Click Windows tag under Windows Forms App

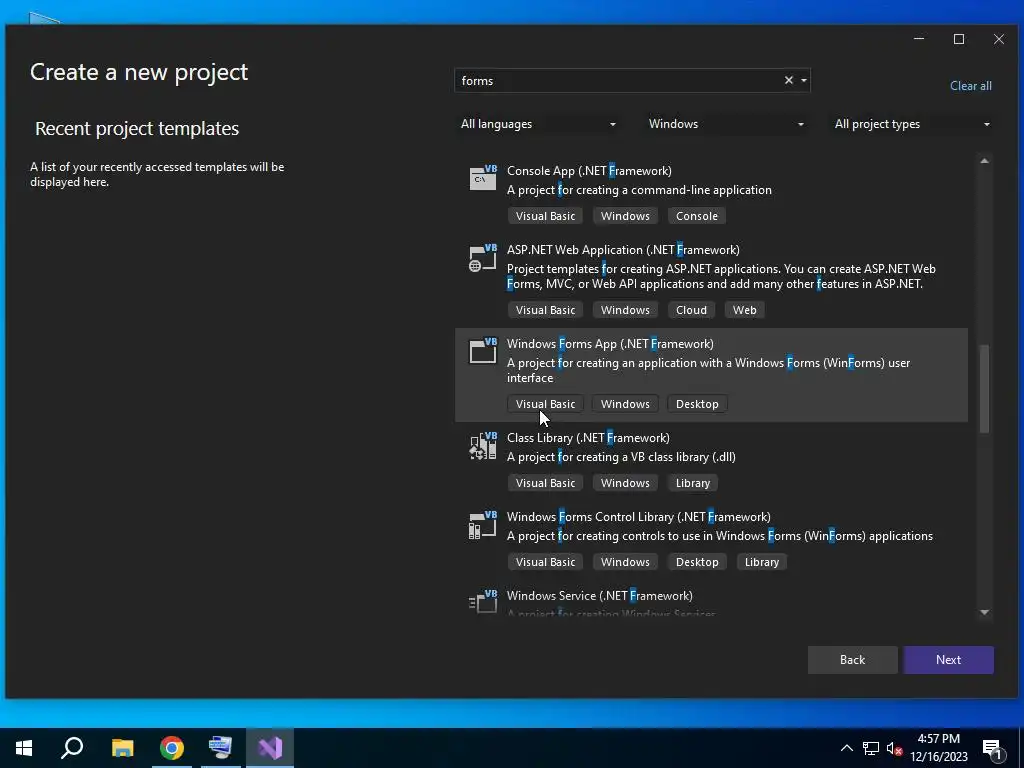click(x=625, y=404)
